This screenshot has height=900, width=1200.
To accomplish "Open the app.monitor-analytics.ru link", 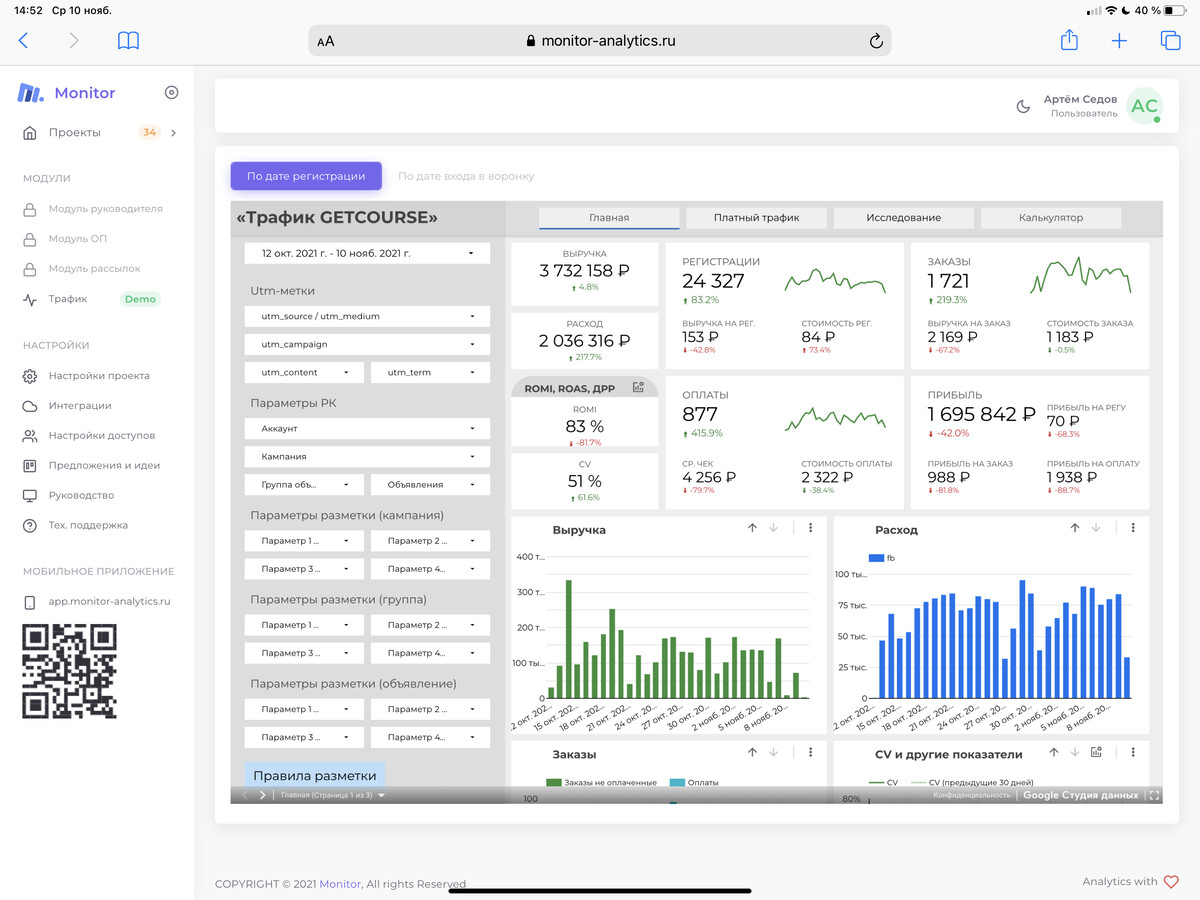I will click(x=110, y=602).
